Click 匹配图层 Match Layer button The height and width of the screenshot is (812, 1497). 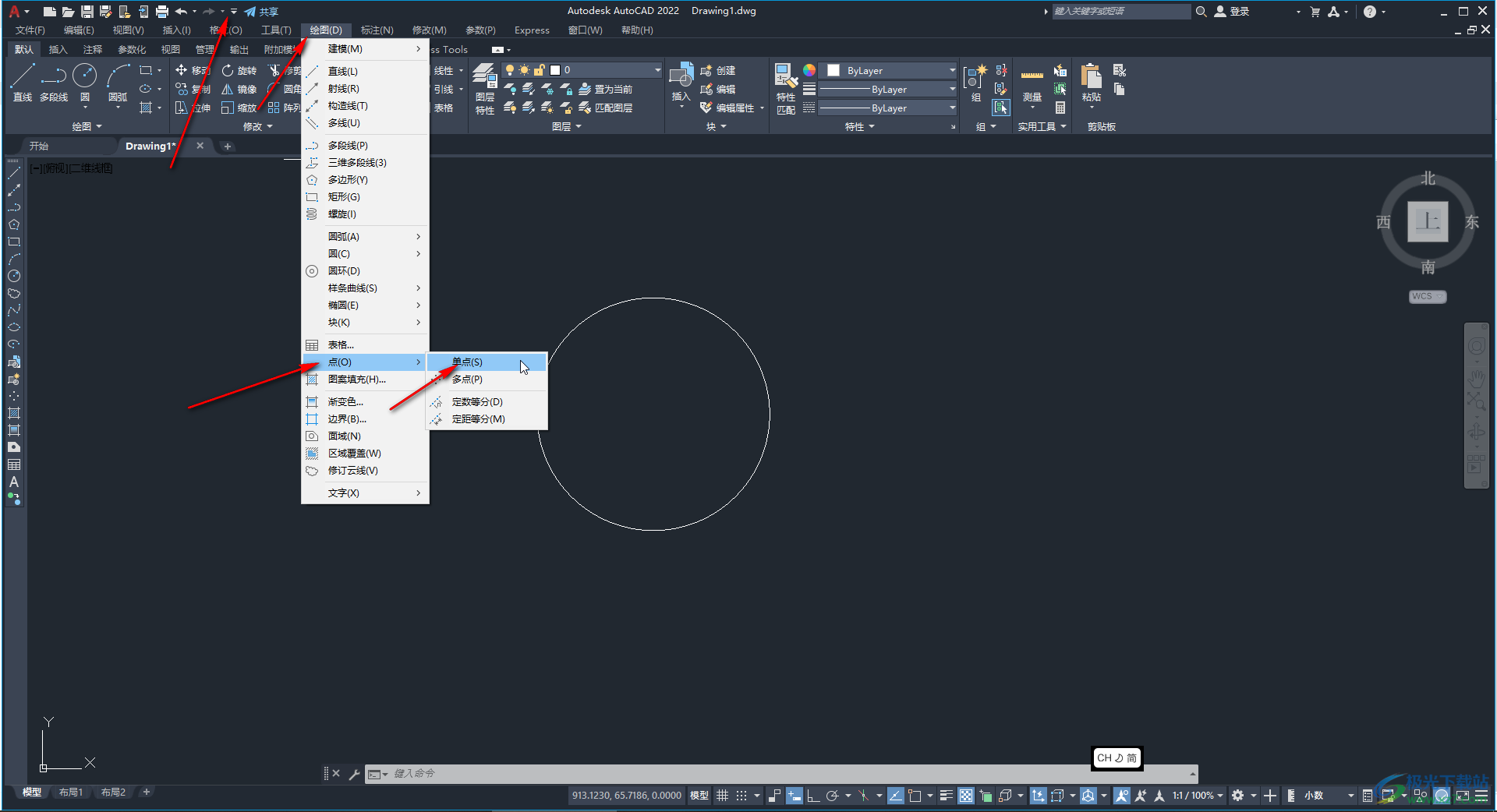pos(605,108)
